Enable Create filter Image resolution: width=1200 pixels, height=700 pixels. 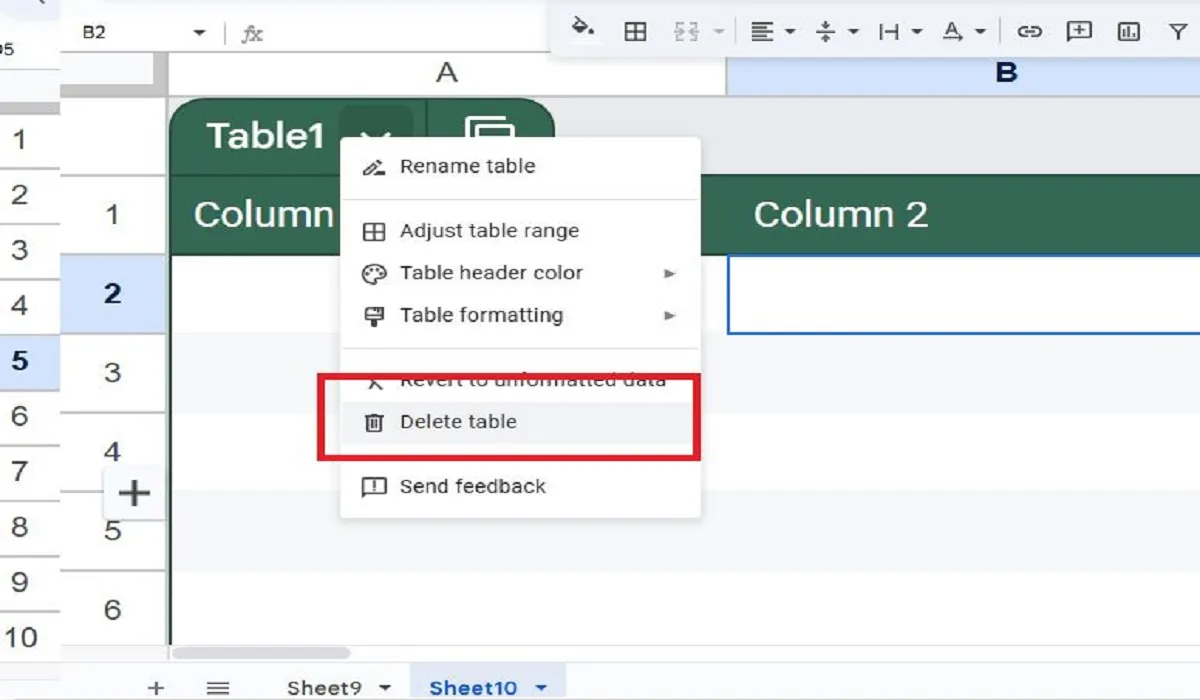coord(1178,31)
